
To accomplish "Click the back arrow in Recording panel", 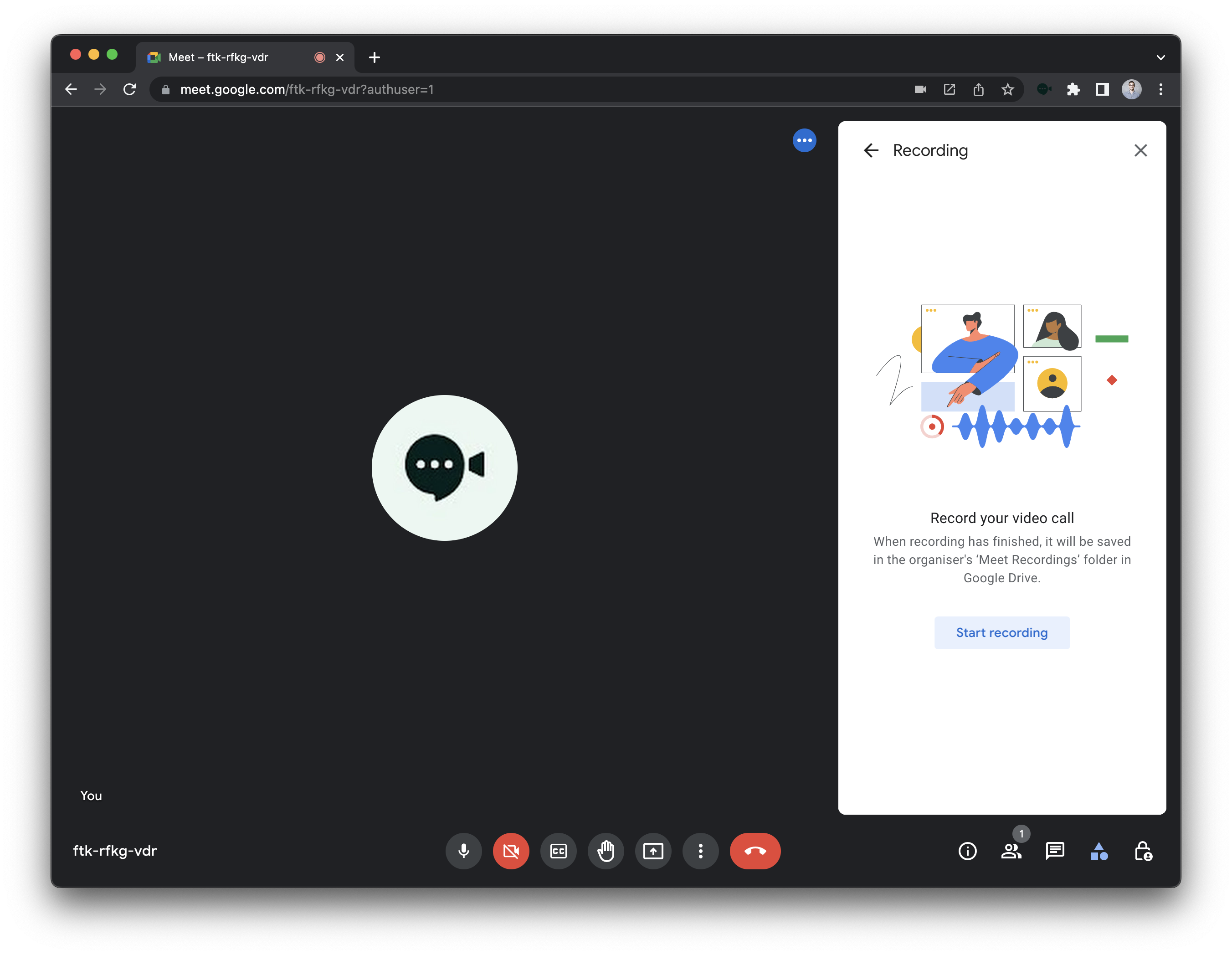I will [x=868, y=150].
